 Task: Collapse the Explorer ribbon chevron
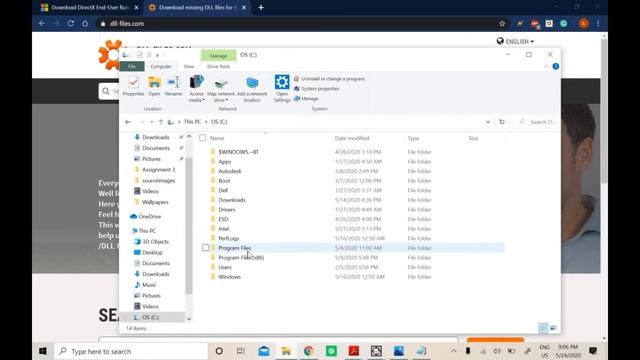pos(546,67)
